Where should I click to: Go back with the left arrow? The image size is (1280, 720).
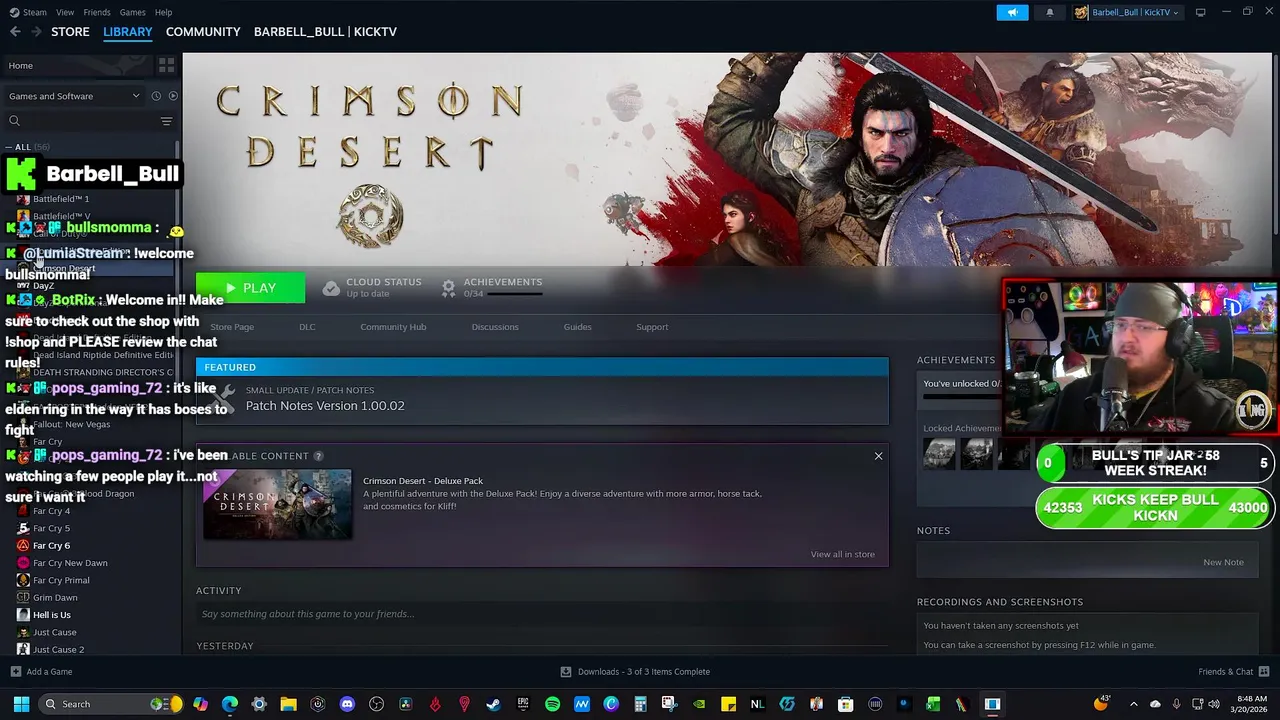pyautogui.click(x=15, y=32)
